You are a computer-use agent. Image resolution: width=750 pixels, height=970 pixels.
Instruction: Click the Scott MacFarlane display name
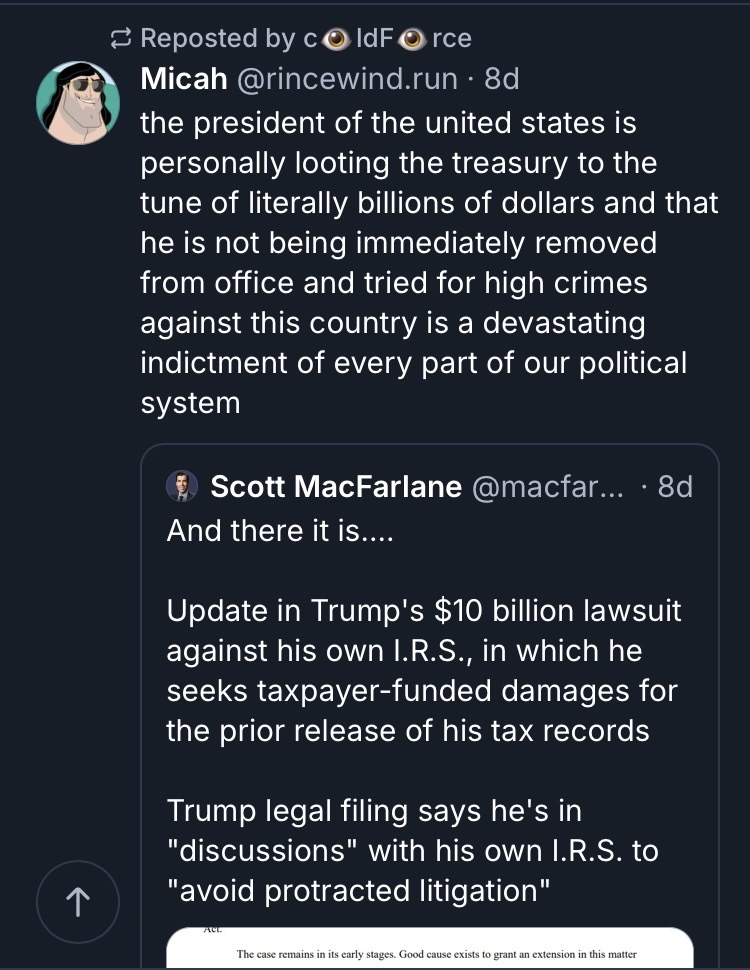[x=336, y=487]
